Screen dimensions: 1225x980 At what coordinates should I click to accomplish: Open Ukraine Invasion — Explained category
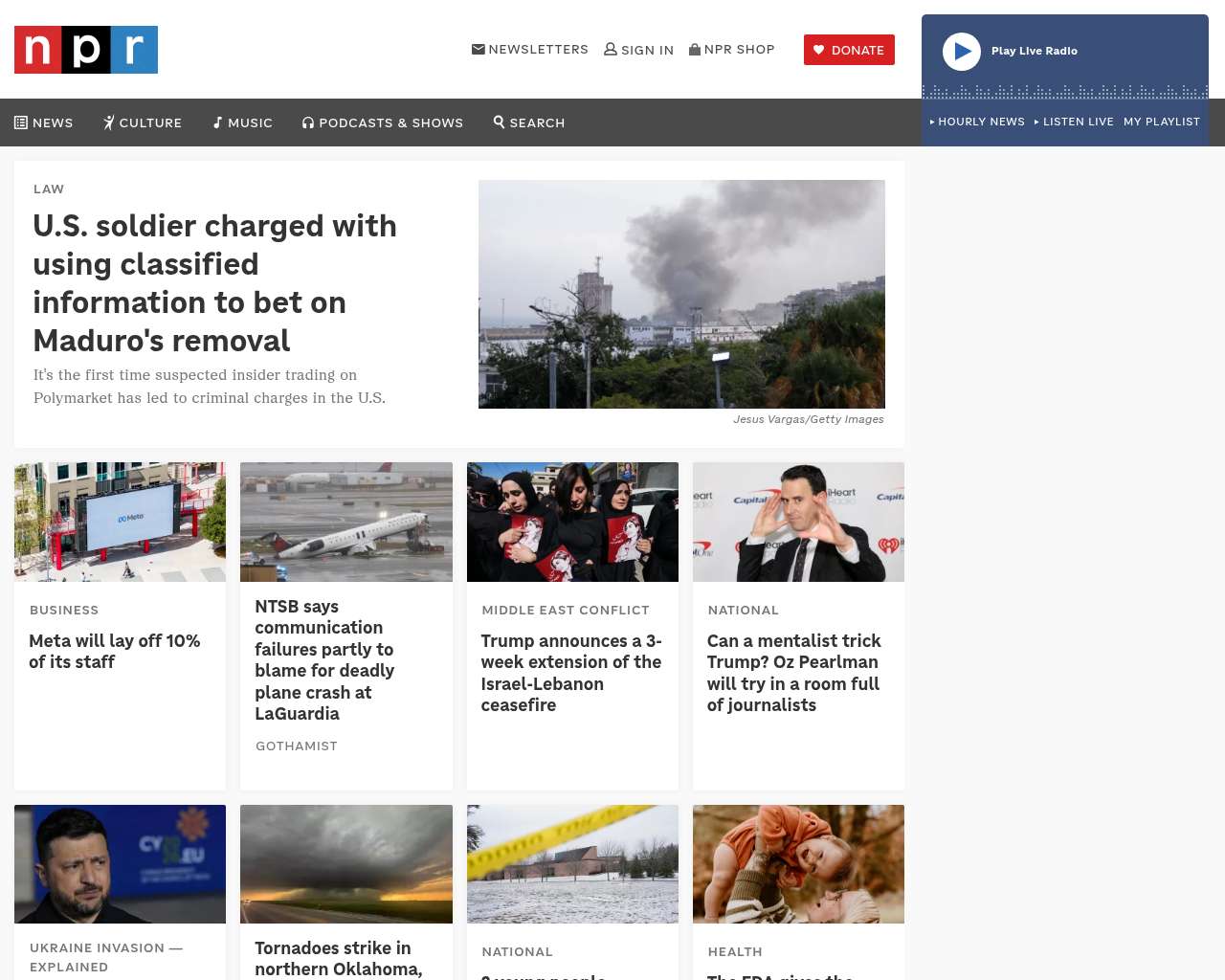click(106, 957)
